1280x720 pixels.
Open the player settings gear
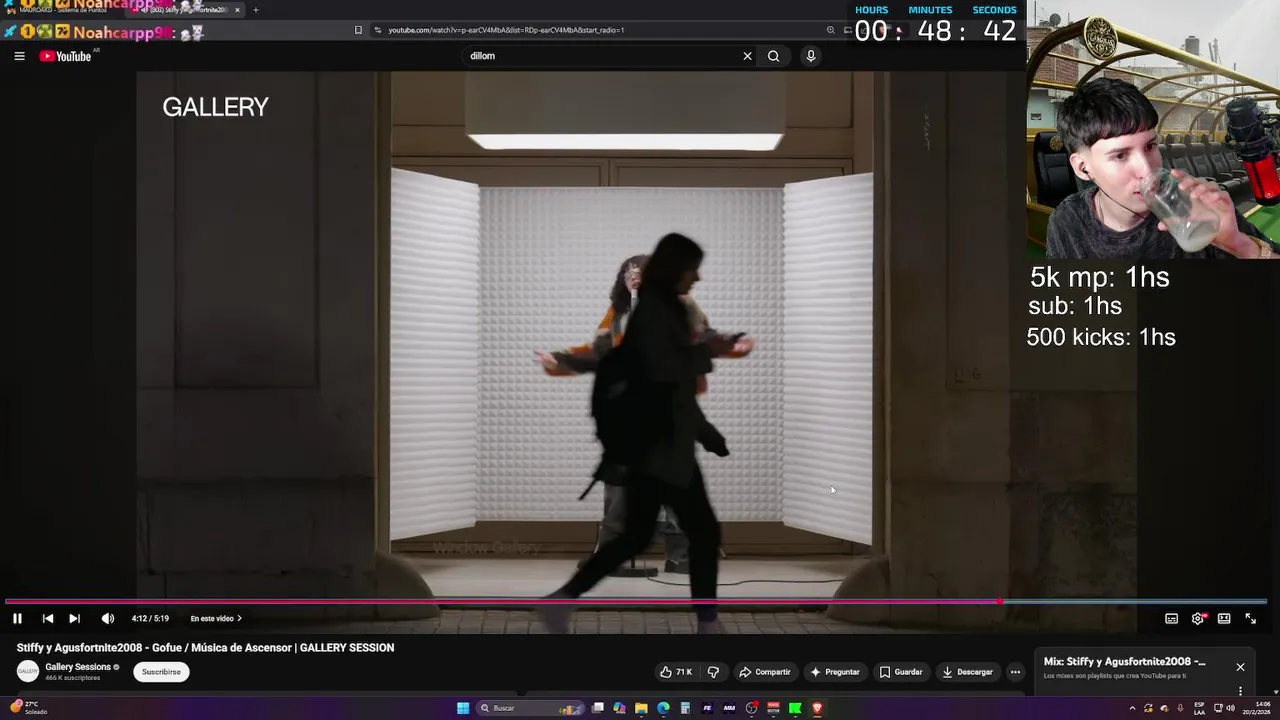(1198, 618)
